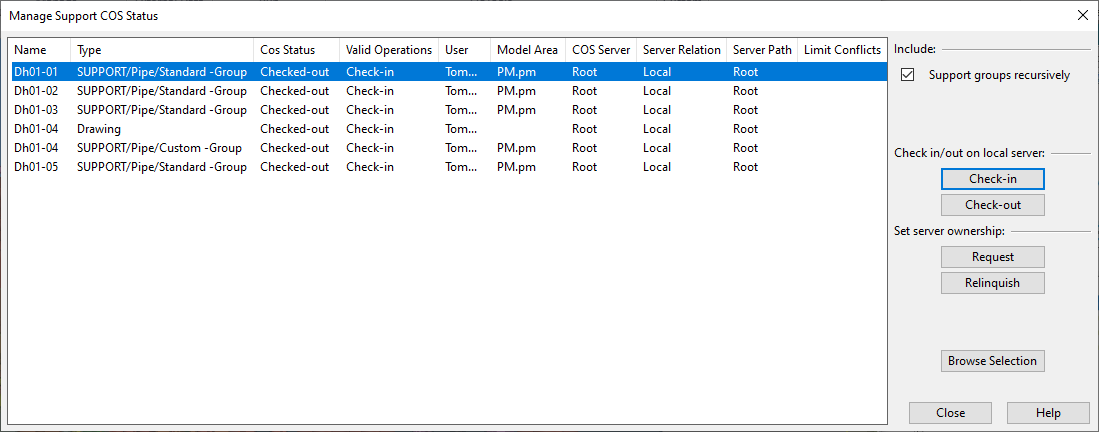The image size is (1099, 432).
Task: Click Request server ownership button
Action: (x=992, y=257)
